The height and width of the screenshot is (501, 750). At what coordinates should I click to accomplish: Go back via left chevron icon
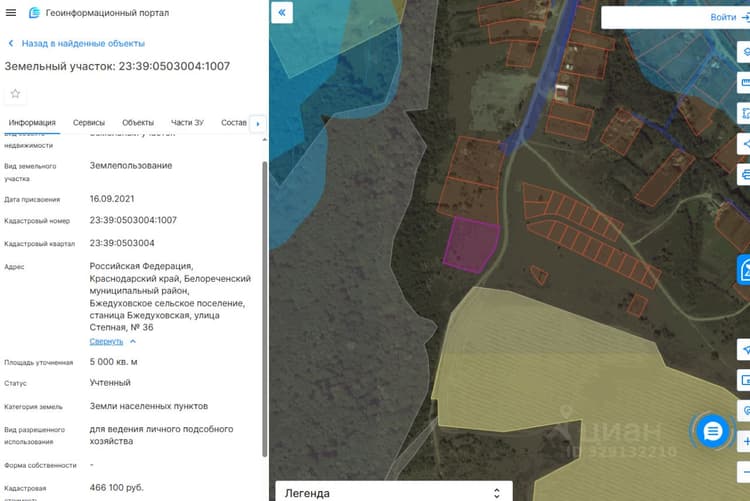click(x=11, y=44)
